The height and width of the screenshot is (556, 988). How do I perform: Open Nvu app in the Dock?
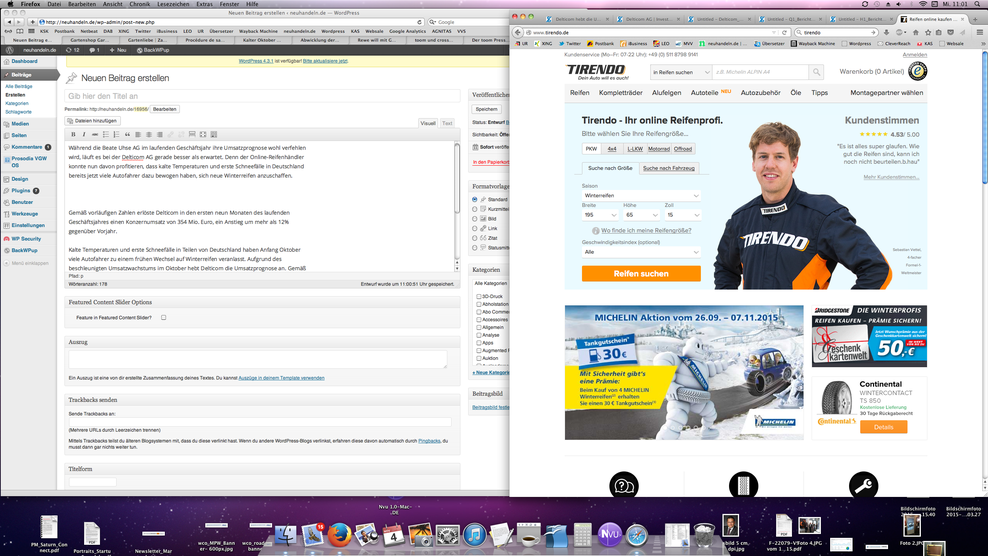point(609,535)
